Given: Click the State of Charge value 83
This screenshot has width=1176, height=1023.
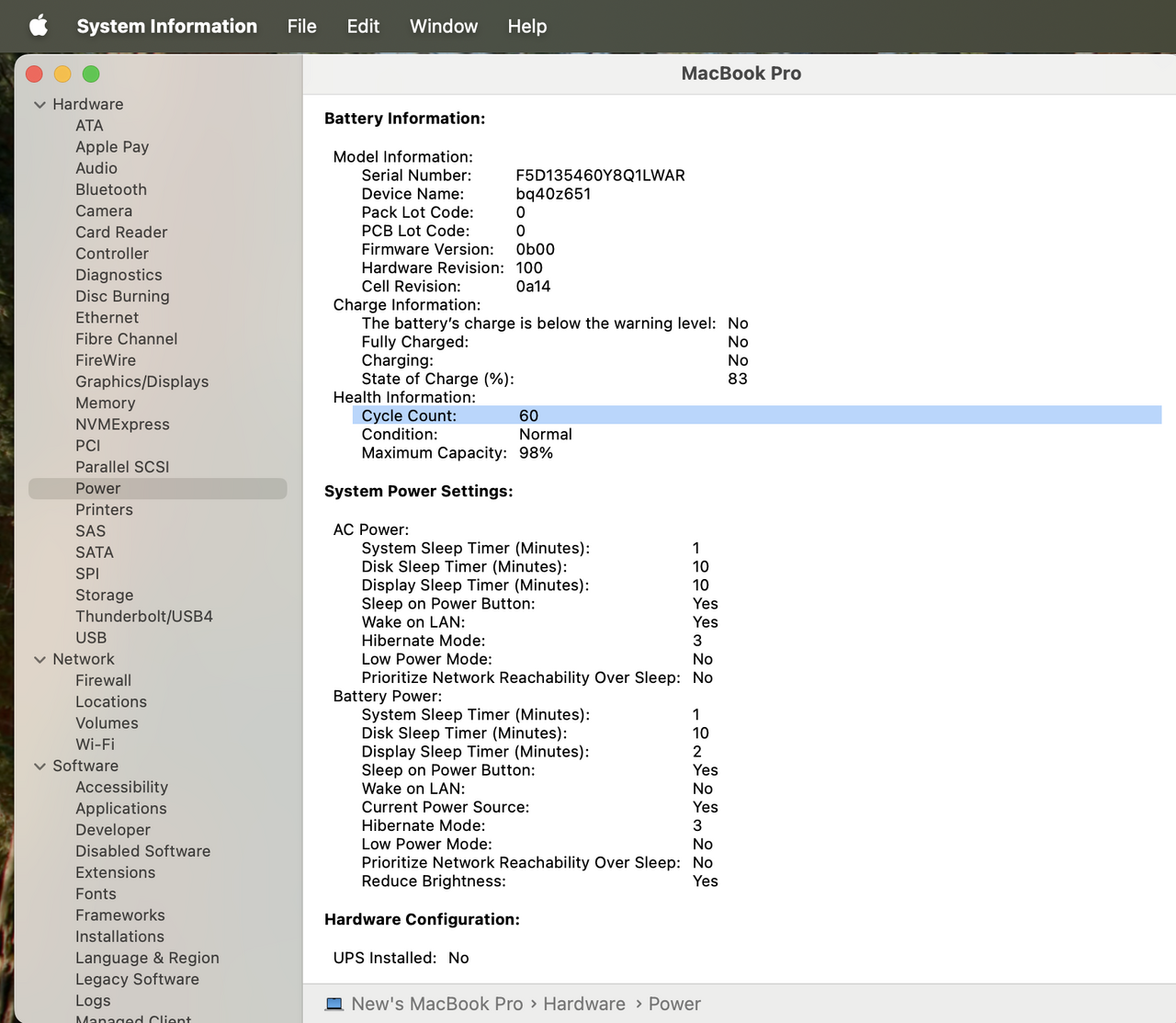Looking at the screenshot, I should 738,379.
